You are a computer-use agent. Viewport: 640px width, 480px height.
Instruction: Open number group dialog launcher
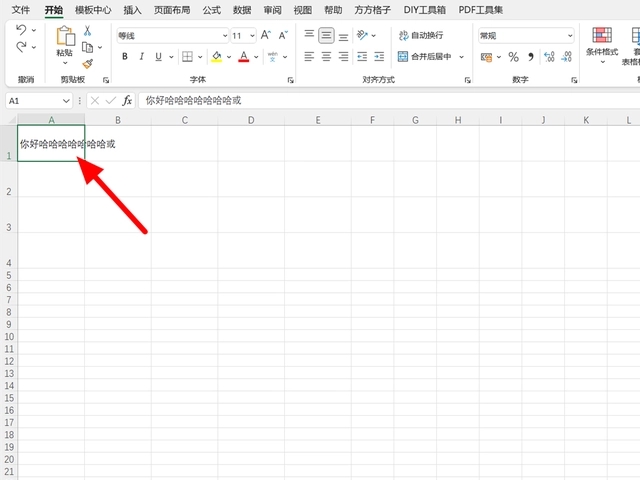pos(574,80)
